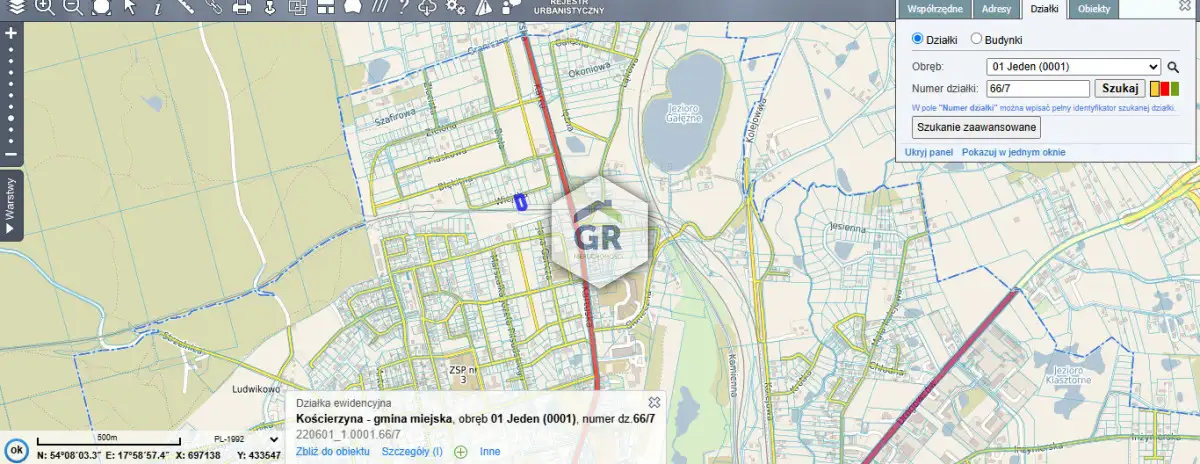Click the zoom in magnifier tool
The height and width of the screenshot is (464, 1200).
coord(45,7)
